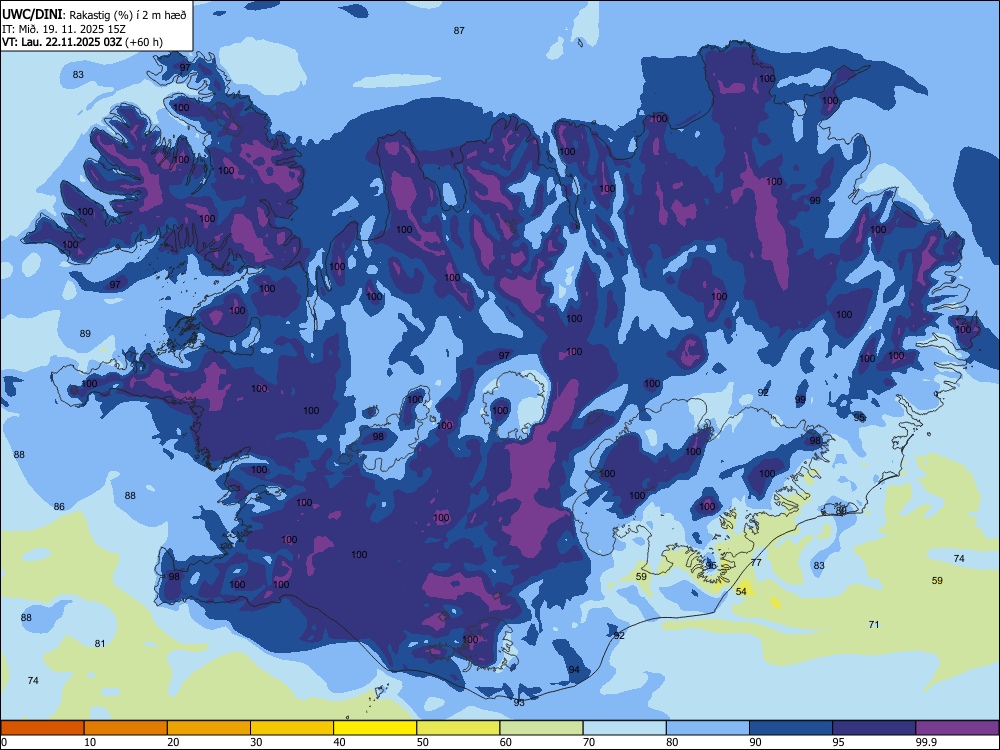Pick the pale blue 70–80 legend swatch
The width and height of the screenshot is (1000, 750).
click(x=624, y=728)
